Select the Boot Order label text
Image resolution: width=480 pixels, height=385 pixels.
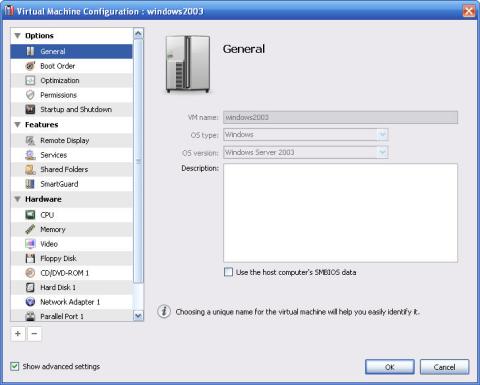click(x=58, y=66)
